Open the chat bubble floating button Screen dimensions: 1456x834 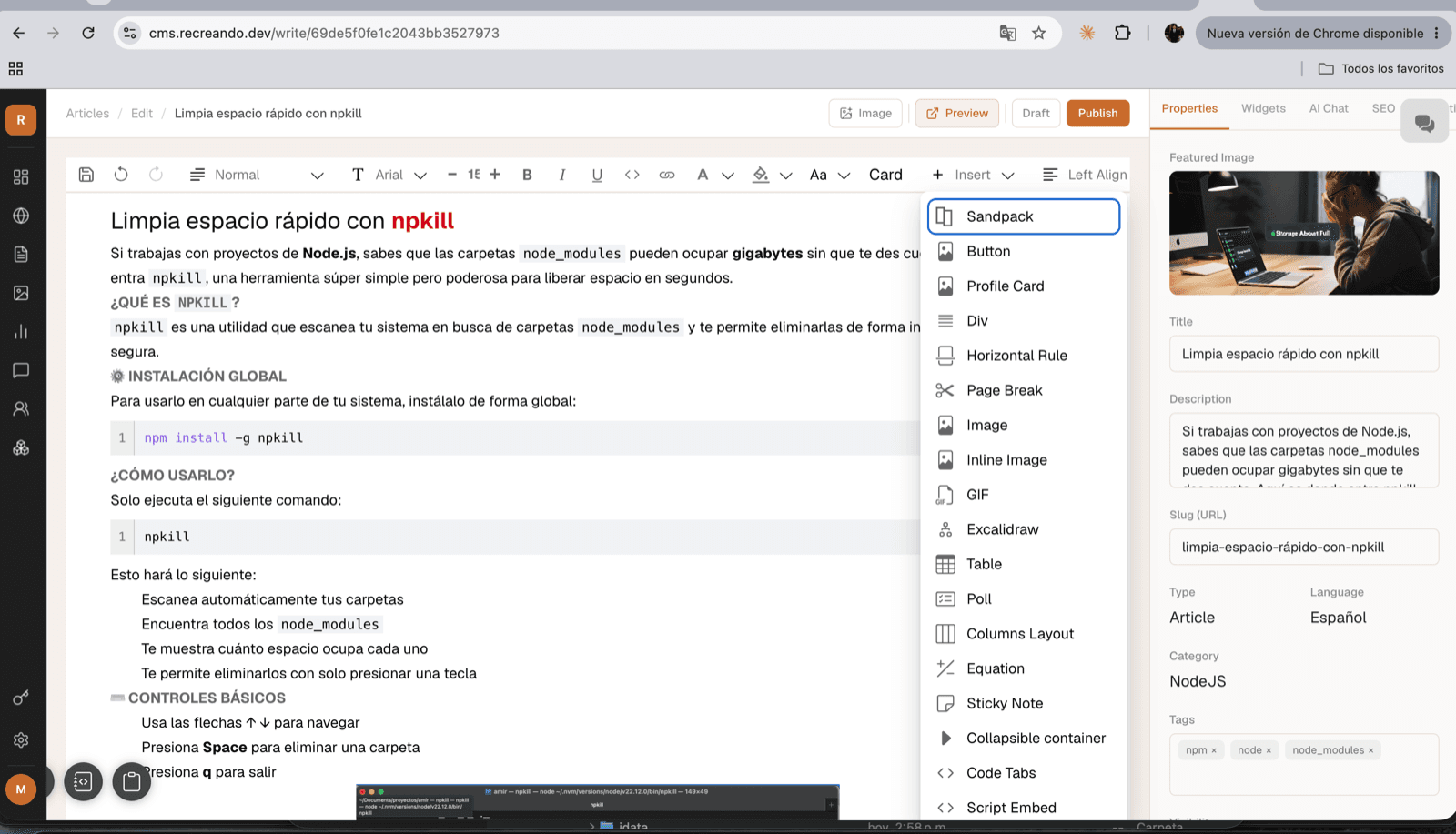coord(1425,122)
